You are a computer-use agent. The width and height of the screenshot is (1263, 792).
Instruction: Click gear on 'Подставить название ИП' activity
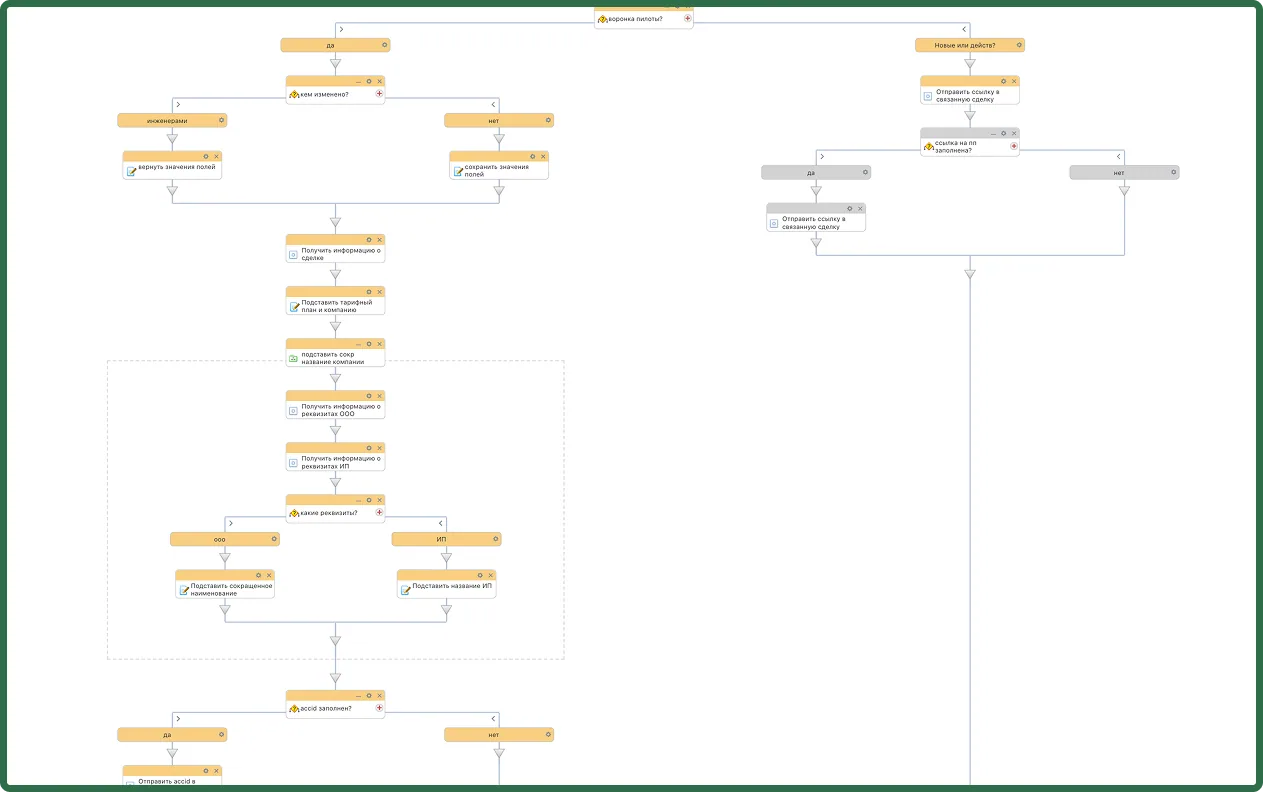pyautogui.click(x=480, y=575)
